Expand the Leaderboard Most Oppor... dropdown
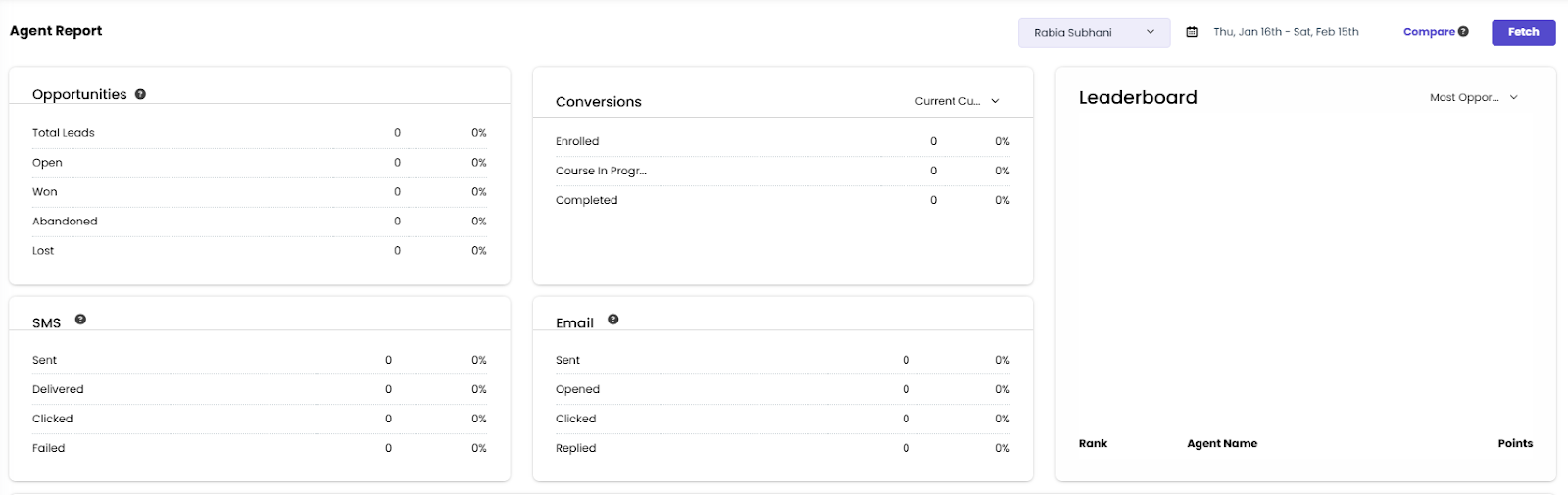The height and width of the screenshot is (495, 1568). pos(1473,97)
